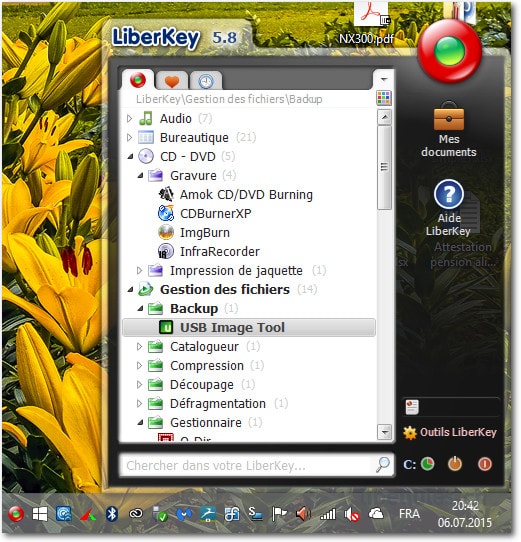Click the document icon above Outils LiberKey
Viewport: 521px width, 542px height.
tap(412, 407)
